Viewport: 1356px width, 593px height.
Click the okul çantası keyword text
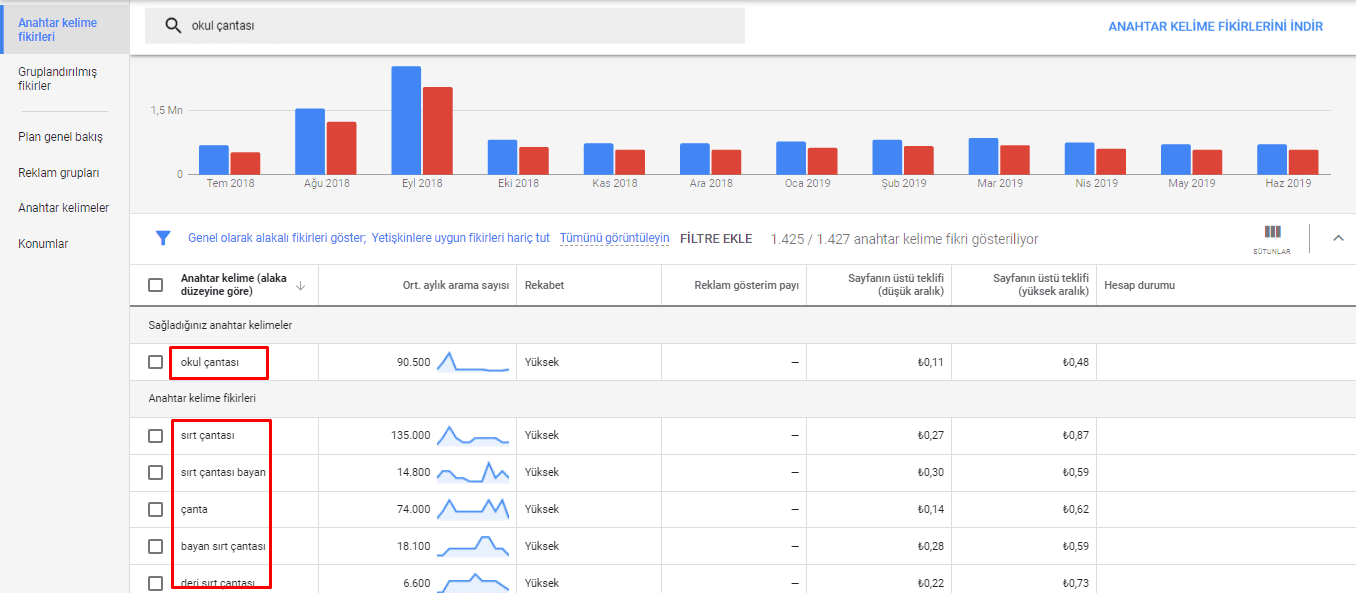coord(210,362)
